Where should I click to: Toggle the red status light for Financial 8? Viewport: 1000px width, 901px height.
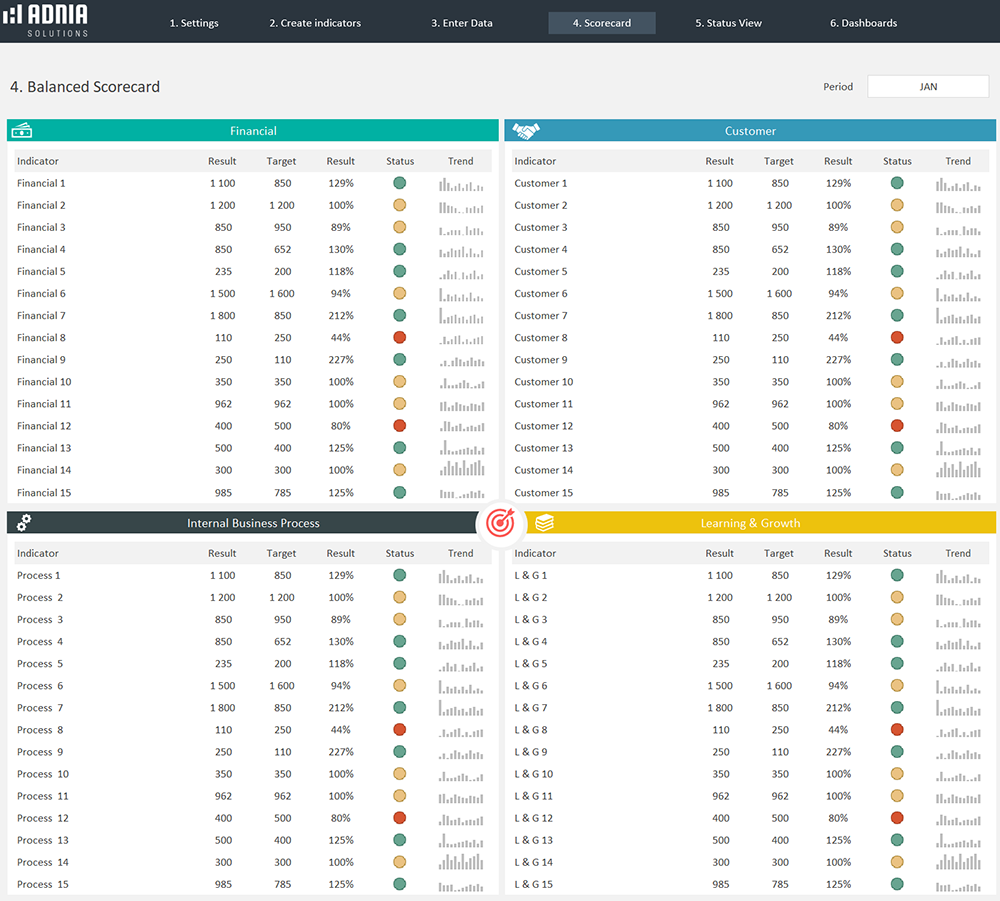399,337
